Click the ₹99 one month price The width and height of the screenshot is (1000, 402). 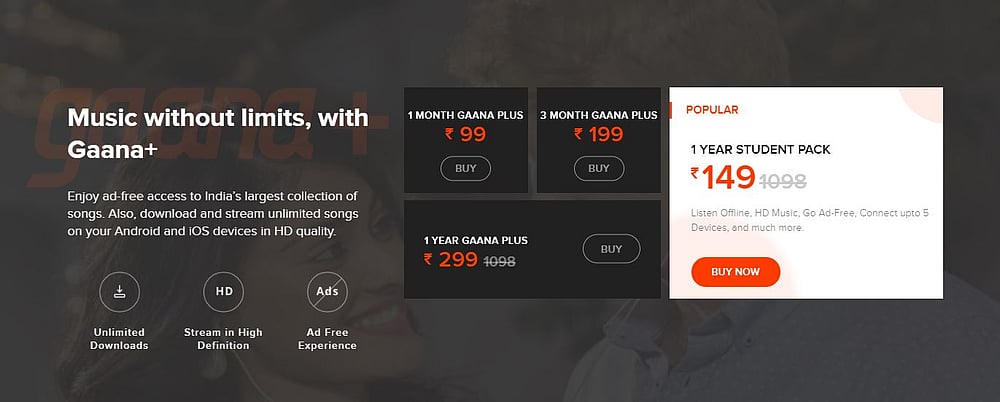tap(465, 135)
